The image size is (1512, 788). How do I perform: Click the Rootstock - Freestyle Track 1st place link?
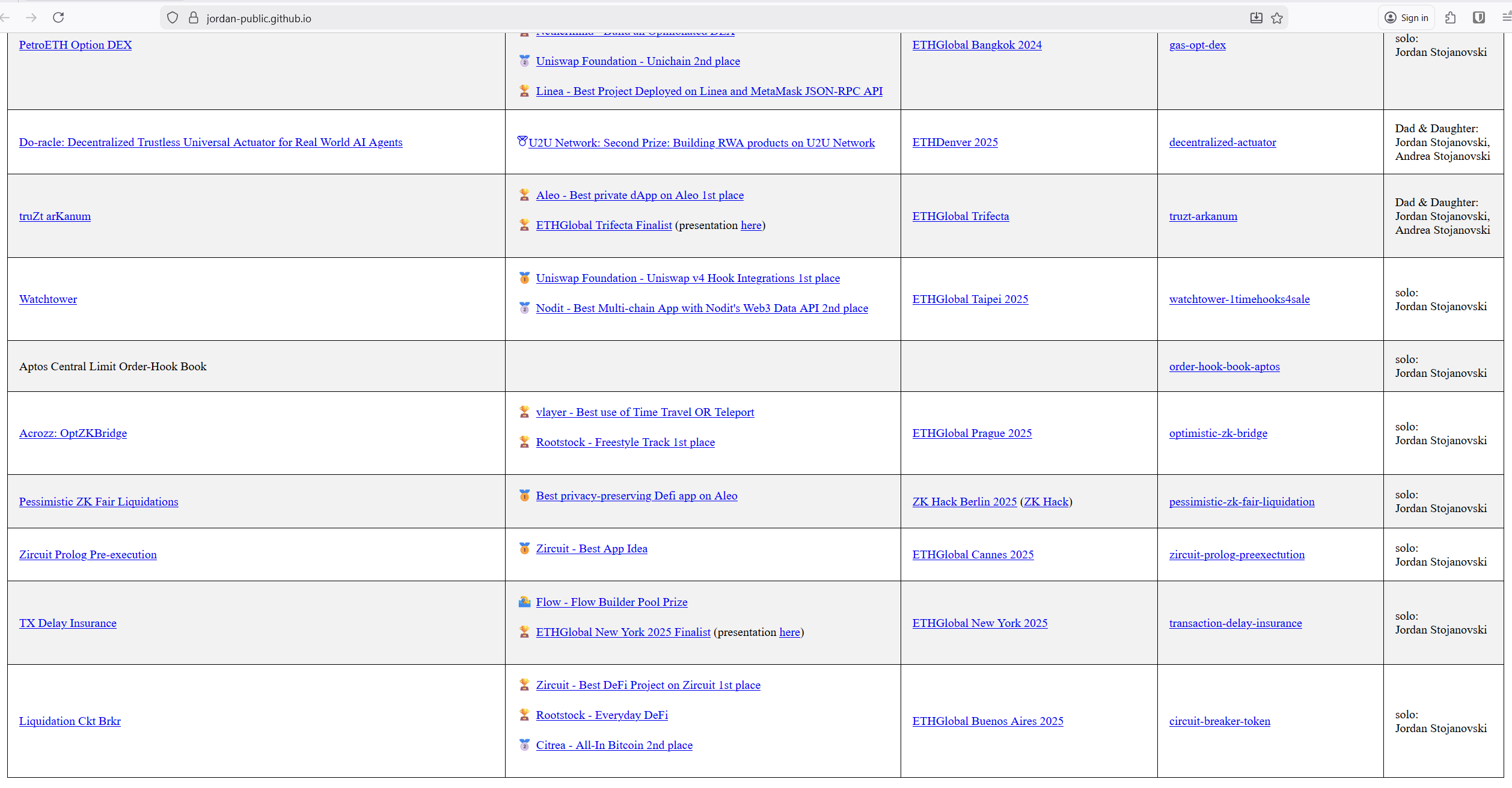(625, 442)
